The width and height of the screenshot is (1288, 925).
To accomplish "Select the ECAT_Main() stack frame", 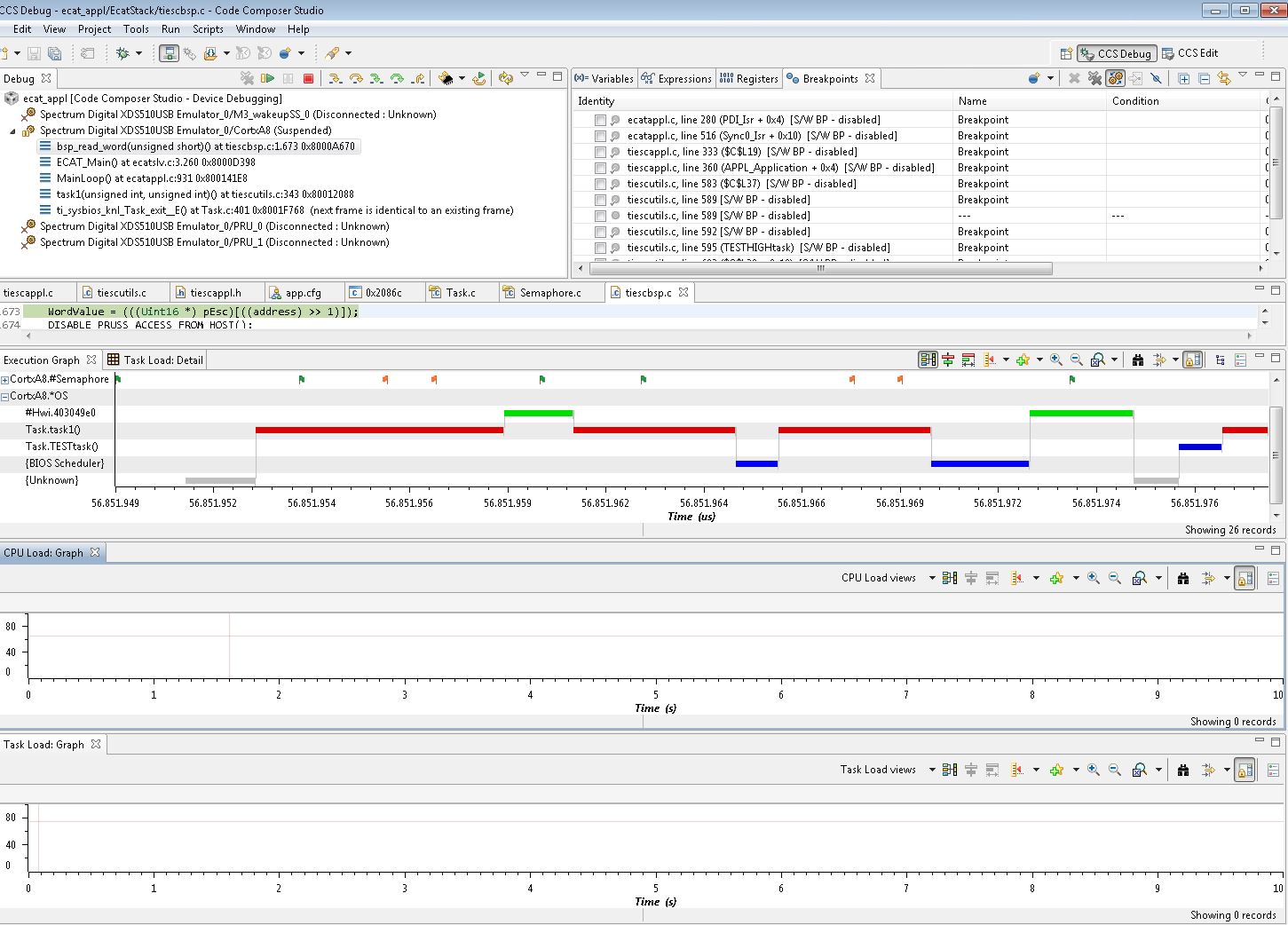I will pyautogui.click(x=155, y=162).
